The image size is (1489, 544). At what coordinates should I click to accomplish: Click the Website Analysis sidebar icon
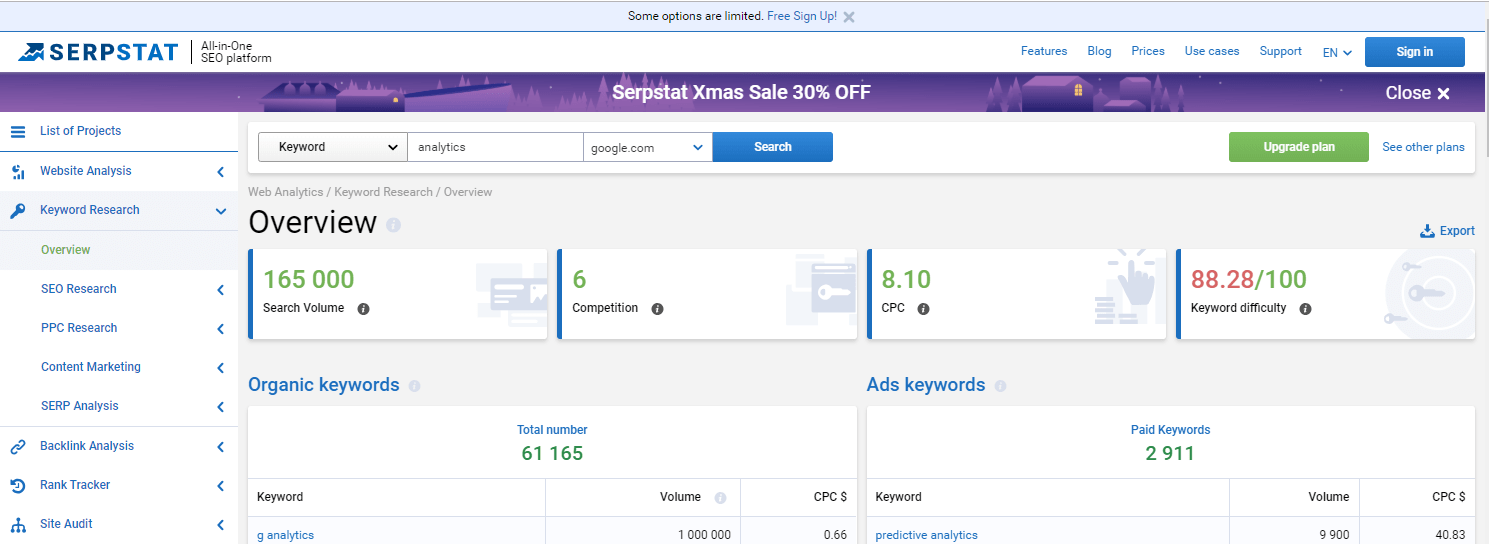18,171
